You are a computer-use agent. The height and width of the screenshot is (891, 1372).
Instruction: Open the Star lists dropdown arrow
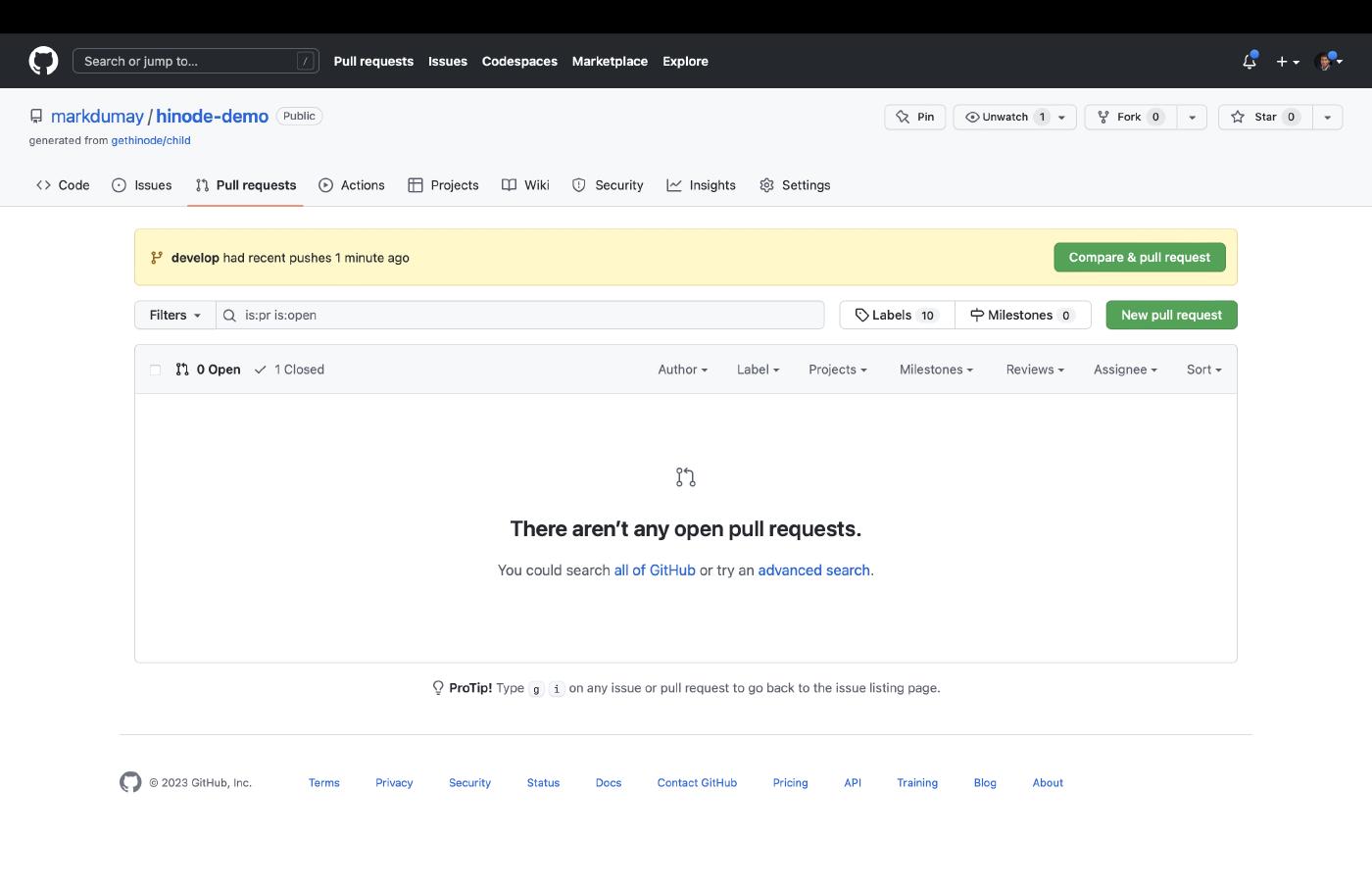(x=1327, y=117)
